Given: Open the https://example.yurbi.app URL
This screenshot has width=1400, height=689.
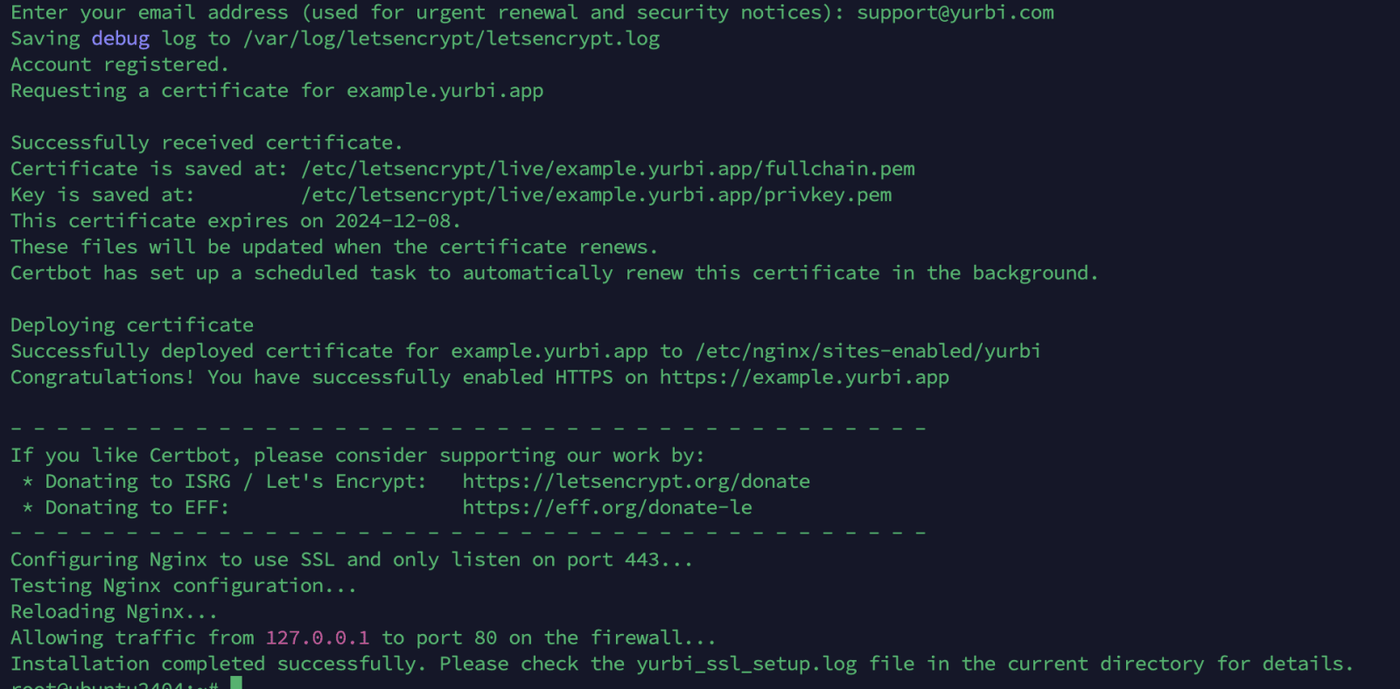Looking at the screenshot, I should 804,377.
